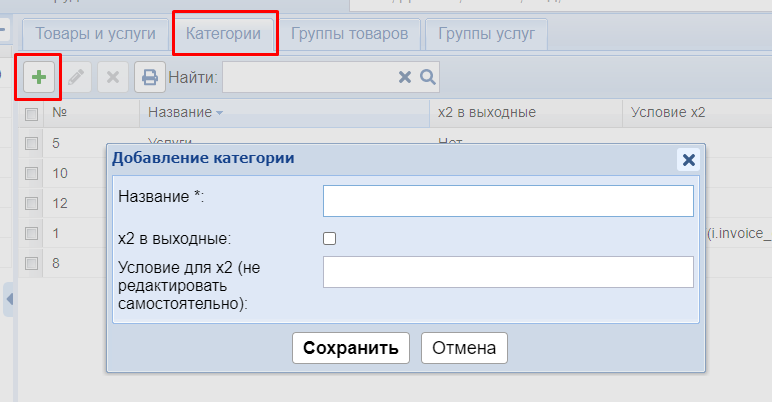
Task: Check the select-all header checkbox
Action: point(31,113)
